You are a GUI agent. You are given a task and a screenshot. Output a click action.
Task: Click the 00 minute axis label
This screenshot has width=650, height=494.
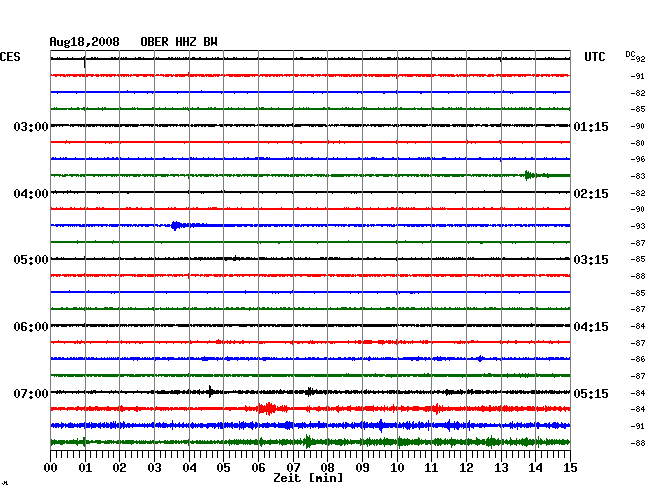pyautogui.click(x=51, y=468)
